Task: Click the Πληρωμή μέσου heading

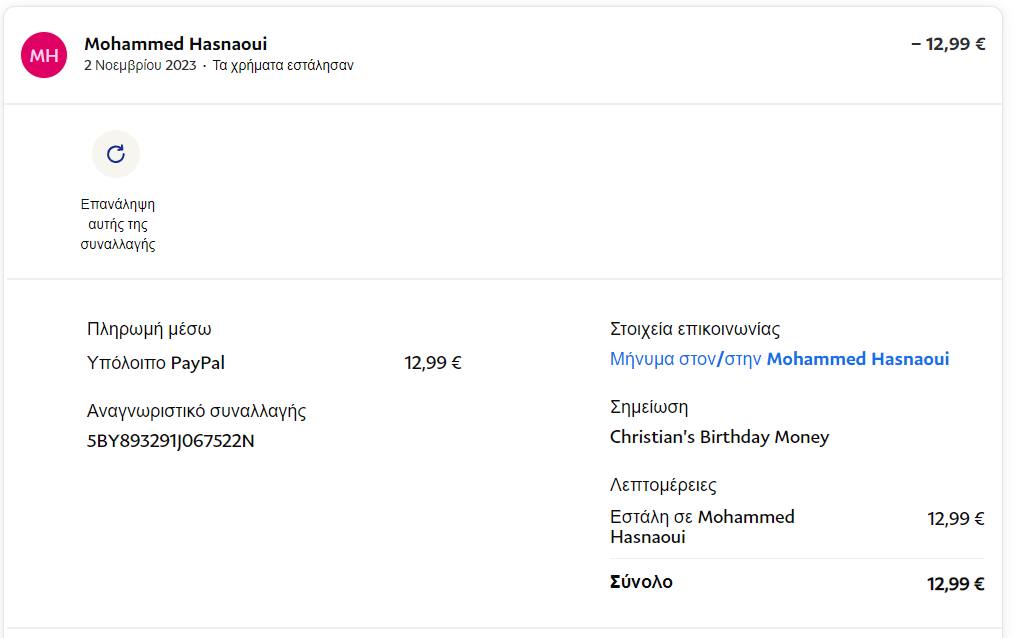Action: pos(149,329)
